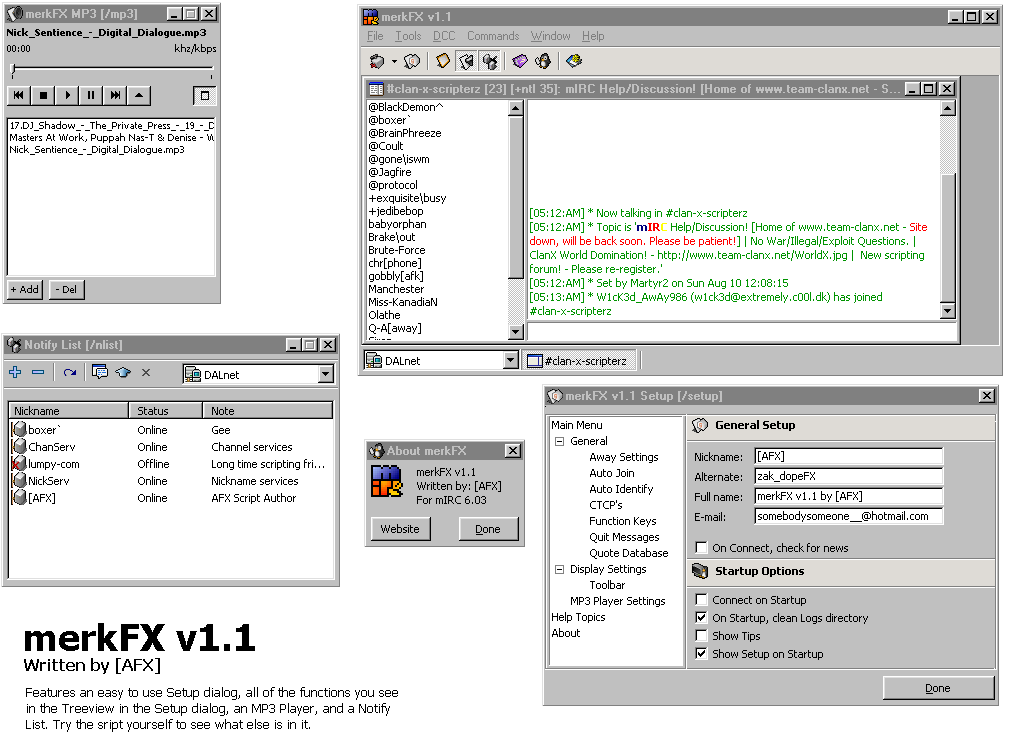
Task: Skip to next track in MP3 player
Action: pos(115,95)
